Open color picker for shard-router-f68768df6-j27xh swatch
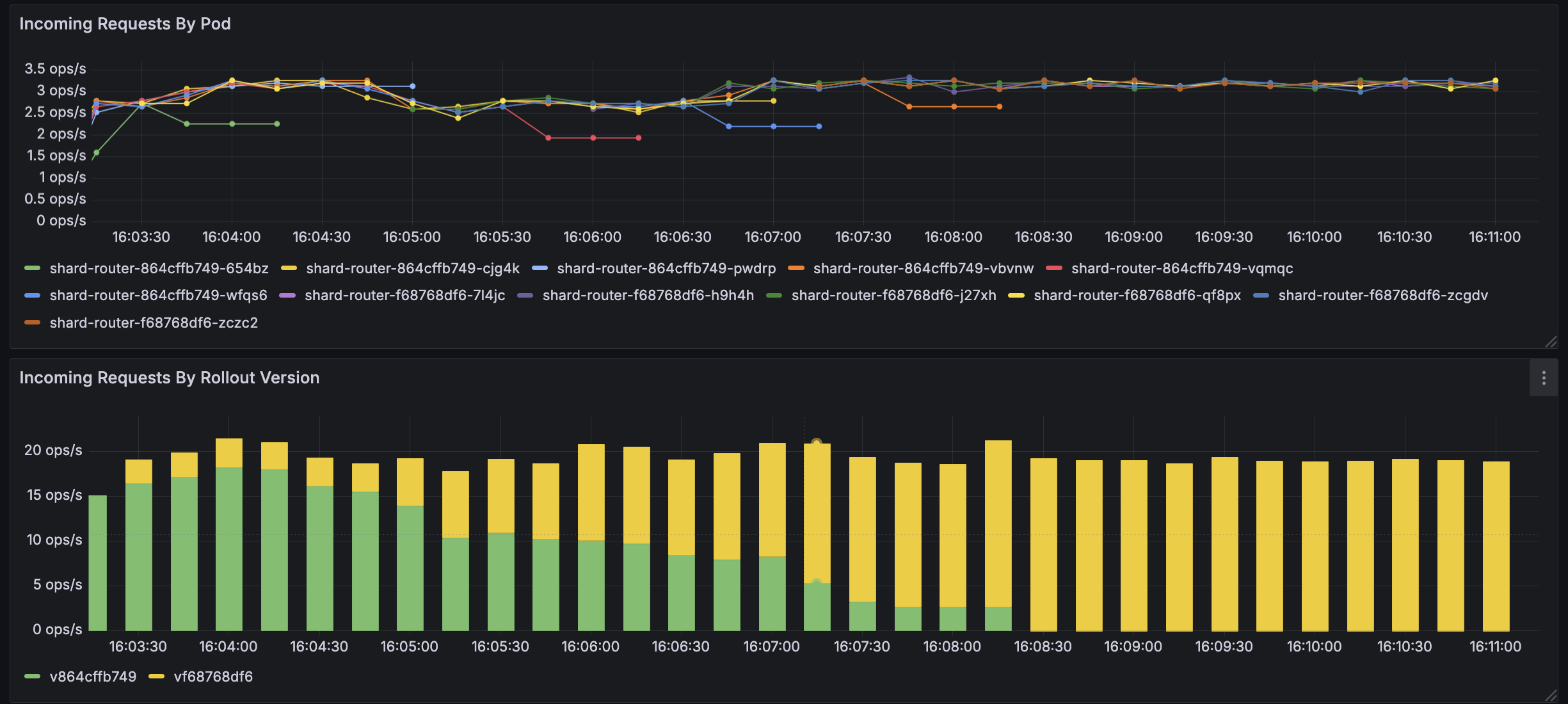The height and width of the screenshot is (704, 1568). [x=774, y=296]
